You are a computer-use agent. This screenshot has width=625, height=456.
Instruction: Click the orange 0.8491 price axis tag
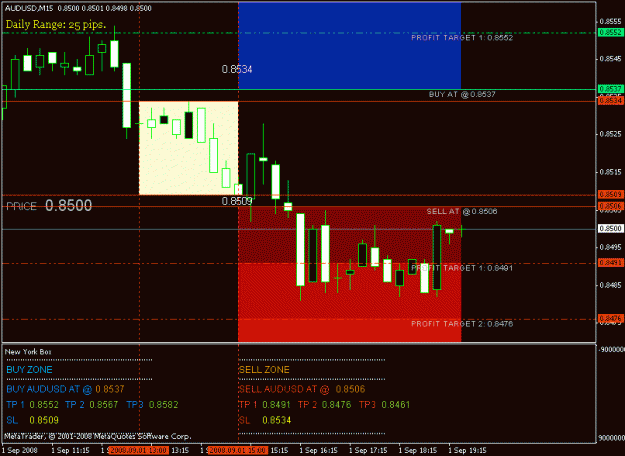coord(610,263)
